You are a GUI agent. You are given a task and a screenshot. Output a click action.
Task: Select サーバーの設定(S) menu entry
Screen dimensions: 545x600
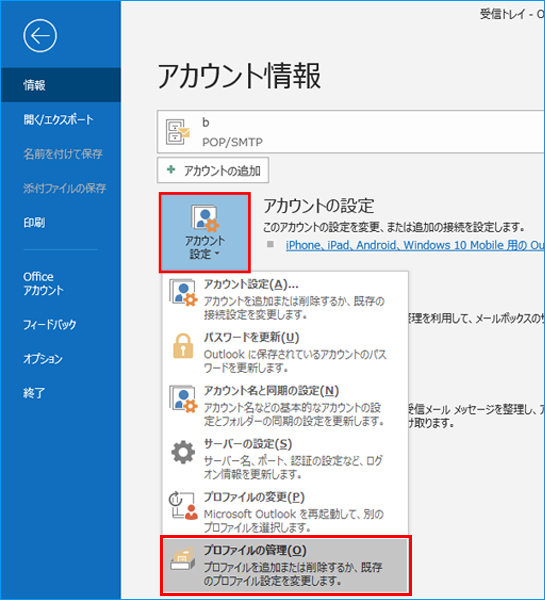tap(285, 458)
